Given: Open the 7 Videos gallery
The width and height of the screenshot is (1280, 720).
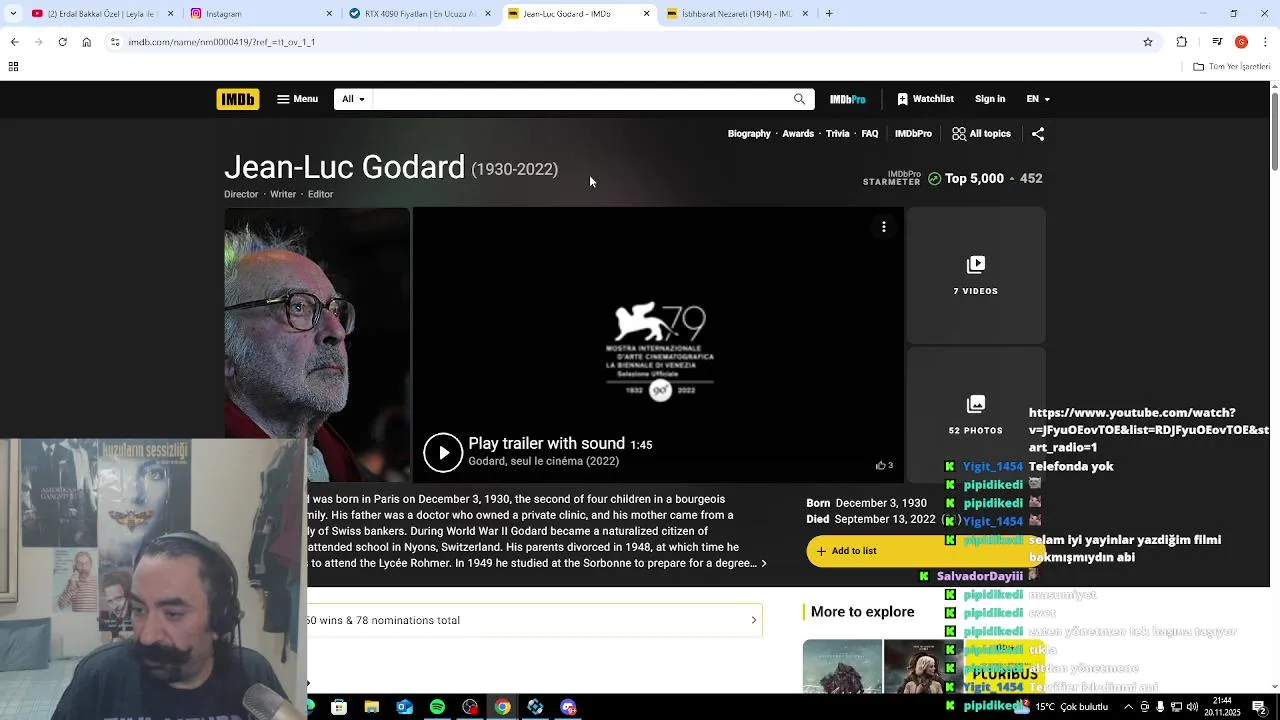Looking at the screenshot, I should point(976,275).
